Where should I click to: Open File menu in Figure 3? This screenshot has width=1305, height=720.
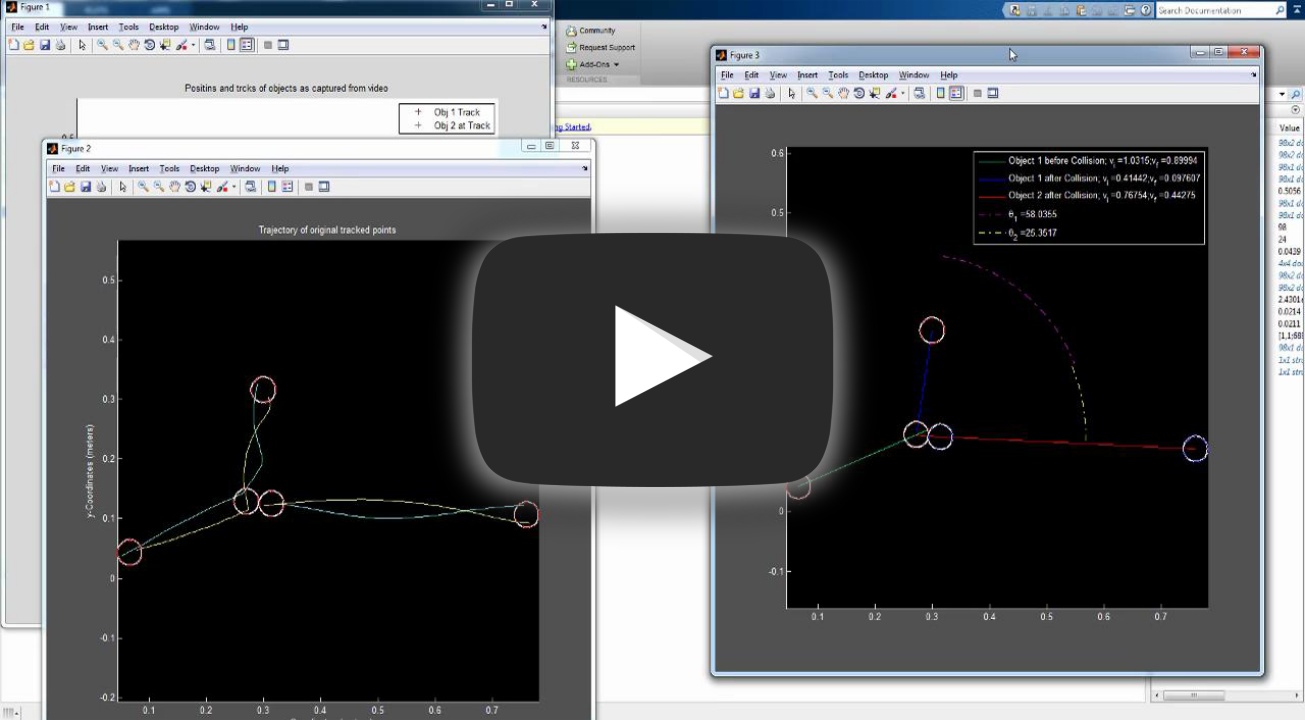[727, 75]
